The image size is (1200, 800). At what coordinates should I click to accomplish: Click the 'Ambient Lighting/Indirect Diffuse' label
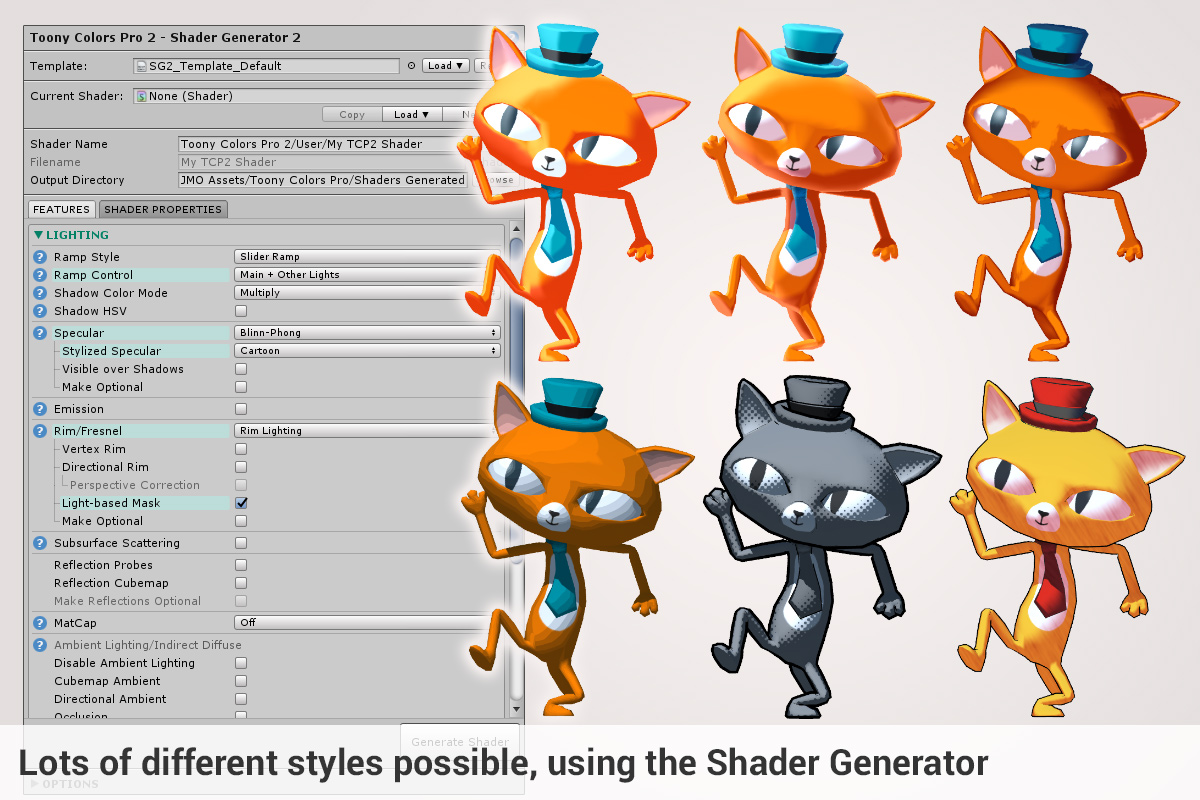[148, 645]
